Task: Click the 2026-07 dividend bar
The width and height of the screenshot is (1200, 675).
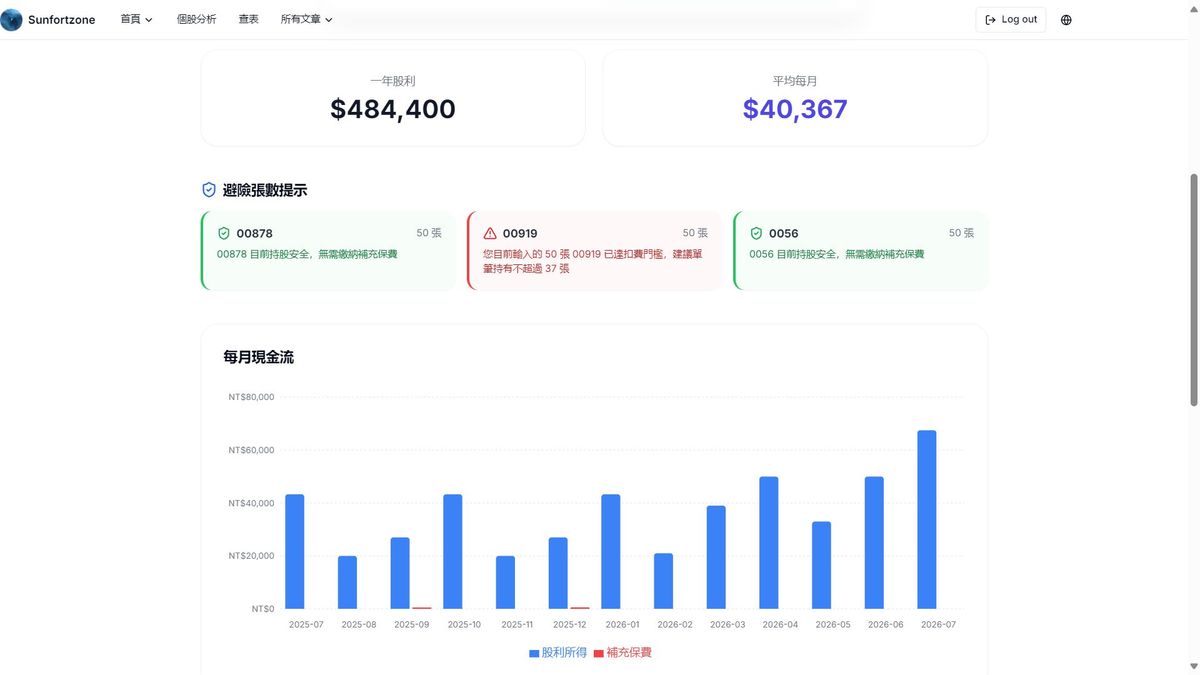Action: pyautogui.click(x=927, y=519)
